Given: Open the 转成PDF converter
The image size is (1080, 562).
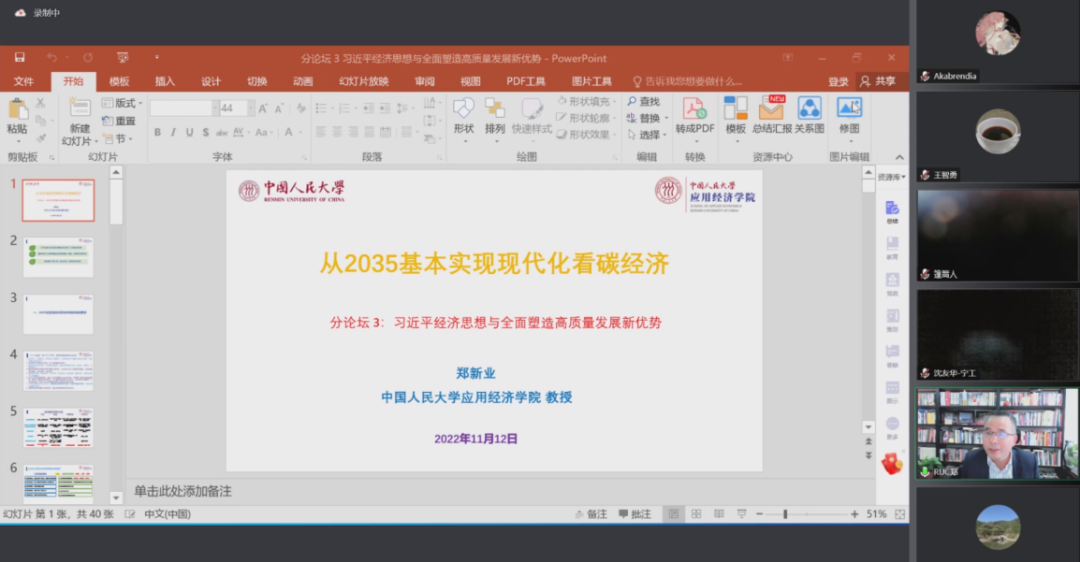Looking at the screenshot, I should 694,109.
